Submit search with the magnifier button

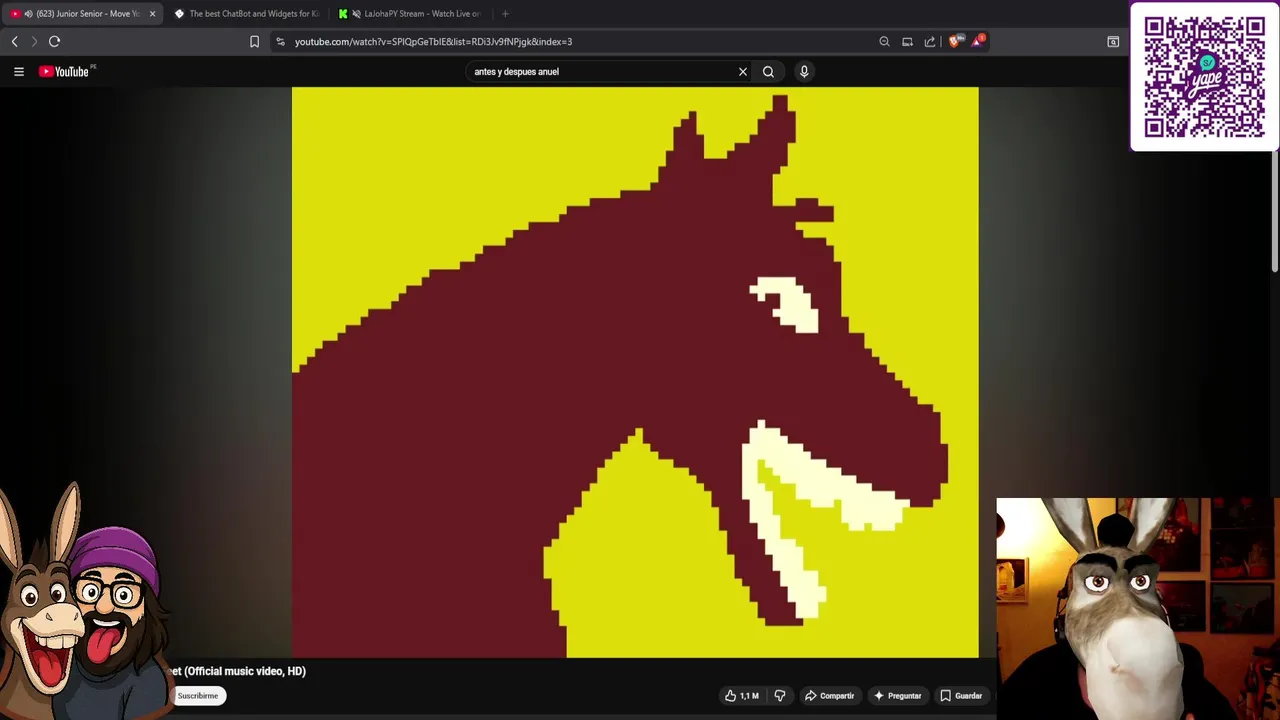point(768,71)
